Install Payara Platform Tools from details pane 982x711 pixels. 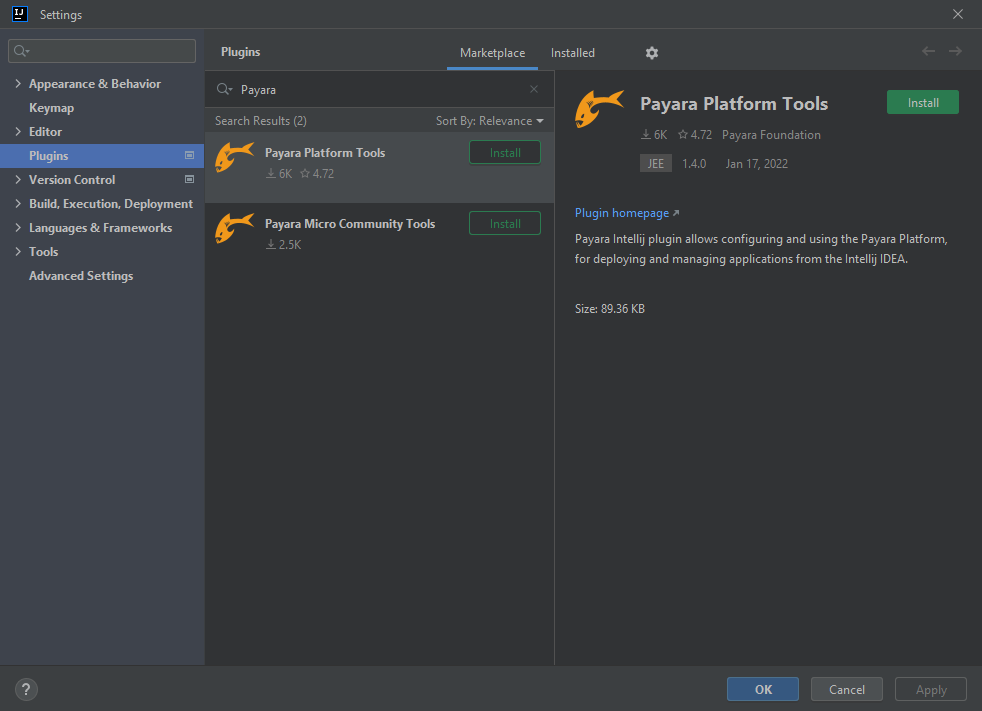(921, 101)
